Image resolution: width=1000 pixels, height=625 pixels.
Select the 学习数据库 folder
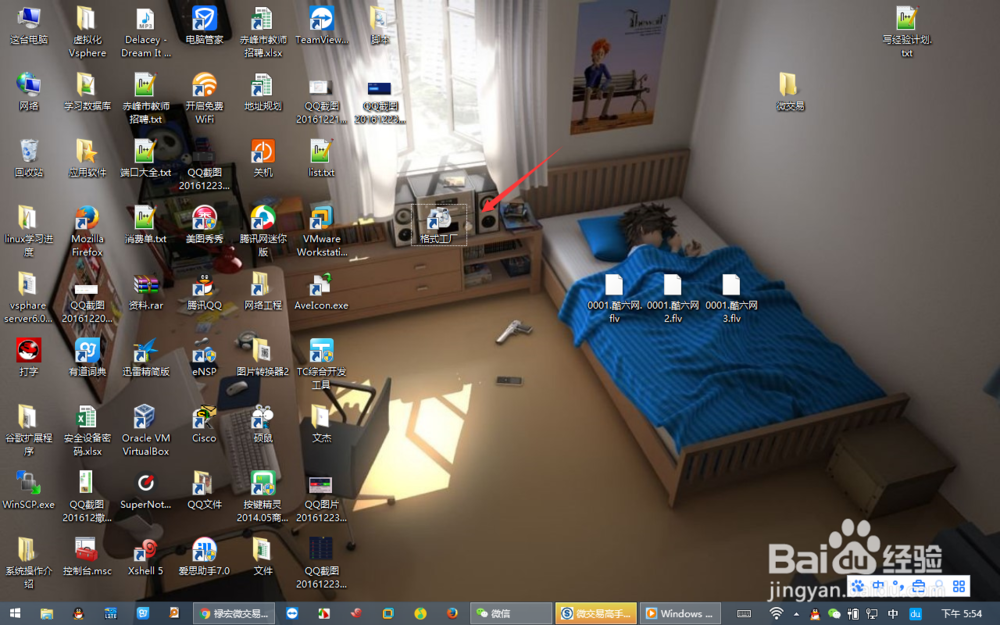tap(87, 92)
